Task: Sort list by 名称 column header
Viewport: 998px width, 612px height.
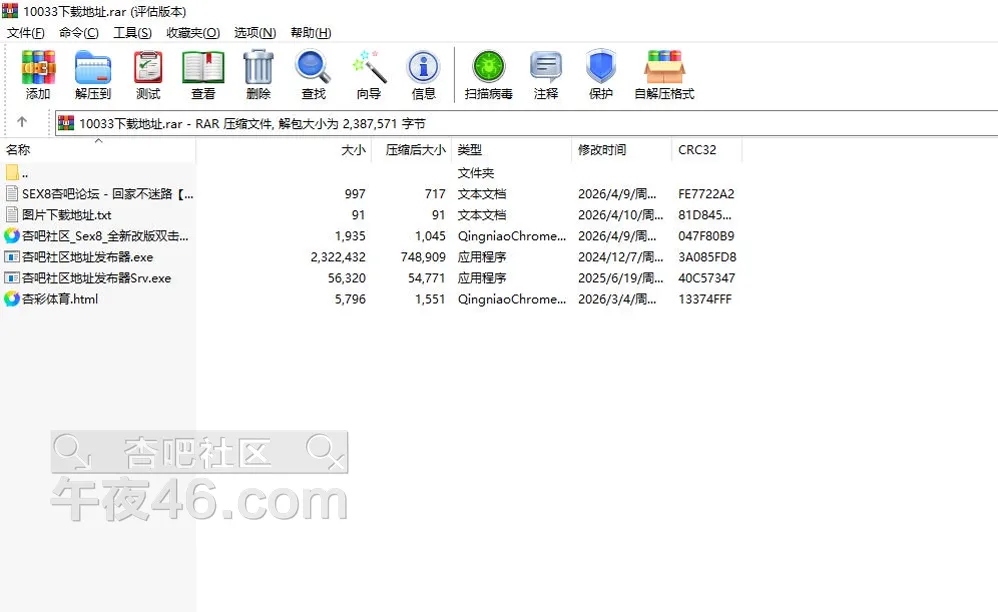Action: (x=18, y=150)
